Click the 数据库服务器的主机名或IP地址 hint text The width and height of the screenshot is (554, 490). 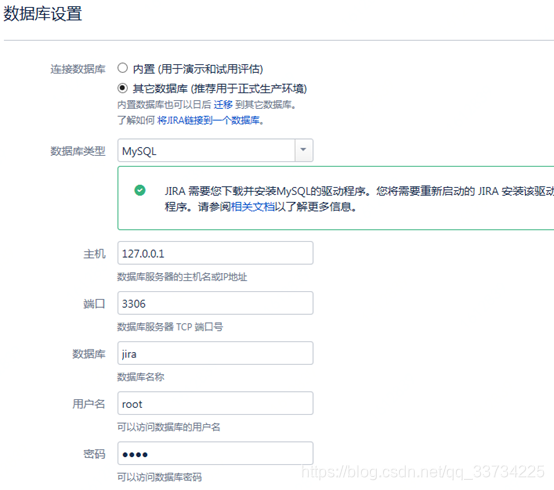(x=182, y=277)
